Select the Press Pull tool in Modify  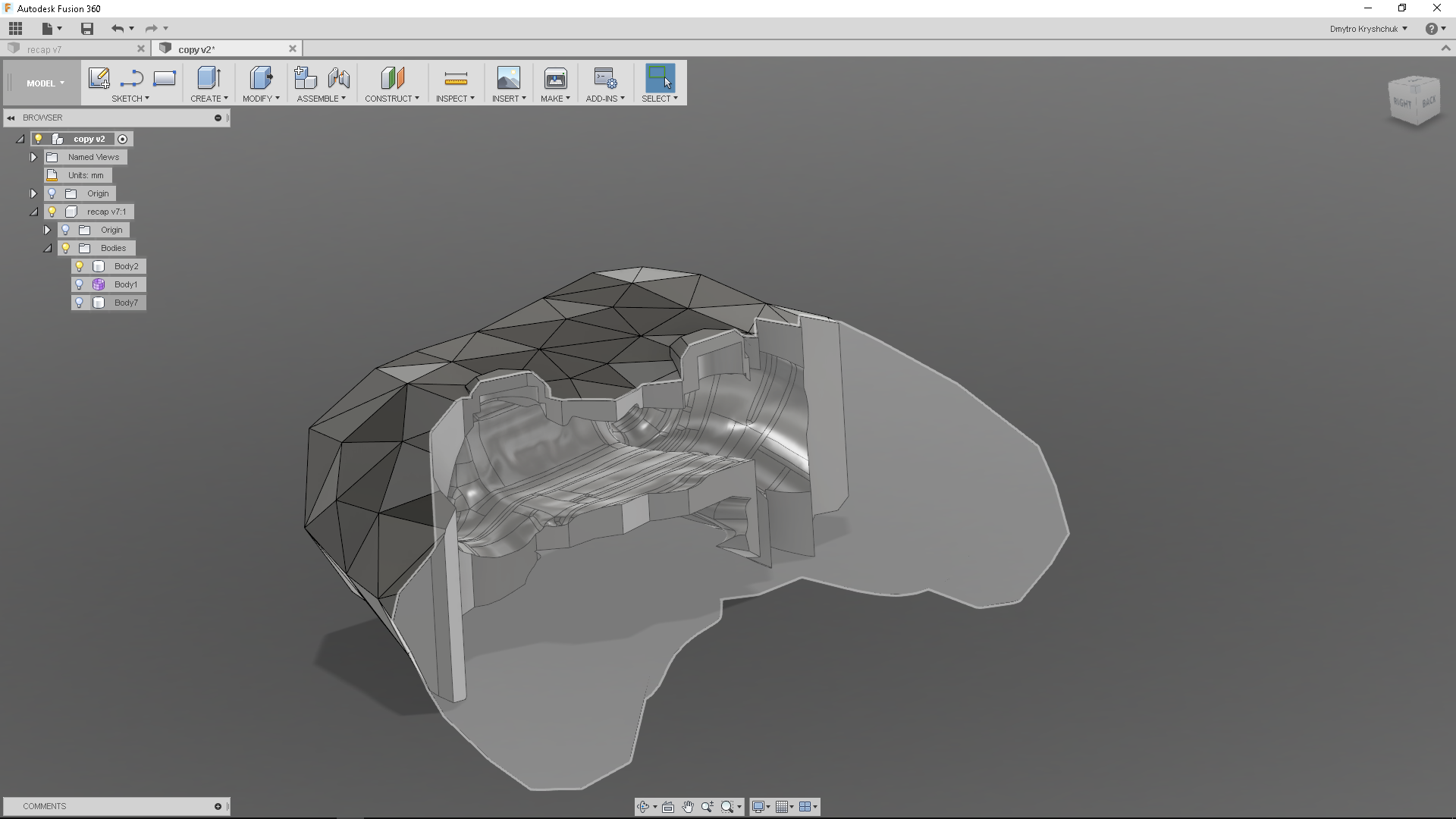point(261,78)
